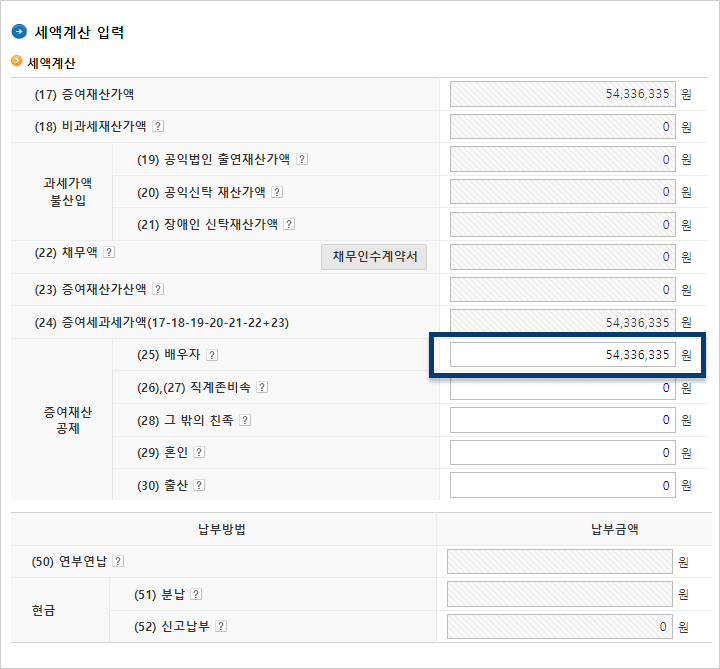The width and height of the screenshot is (720, 669).
Task: Open help icon next to (18) 비과세재산가액
Action: point(158,126)
